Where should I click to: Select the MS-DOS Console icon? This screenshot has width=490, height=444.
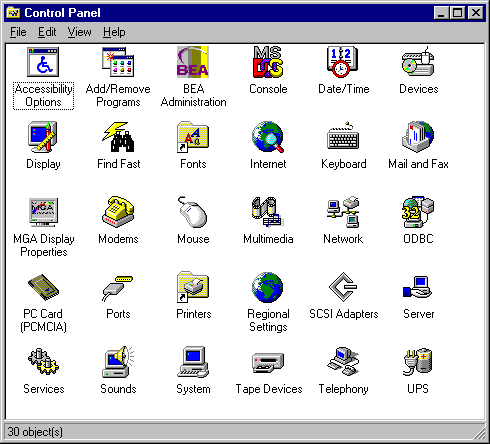click(x=268, y=62)
